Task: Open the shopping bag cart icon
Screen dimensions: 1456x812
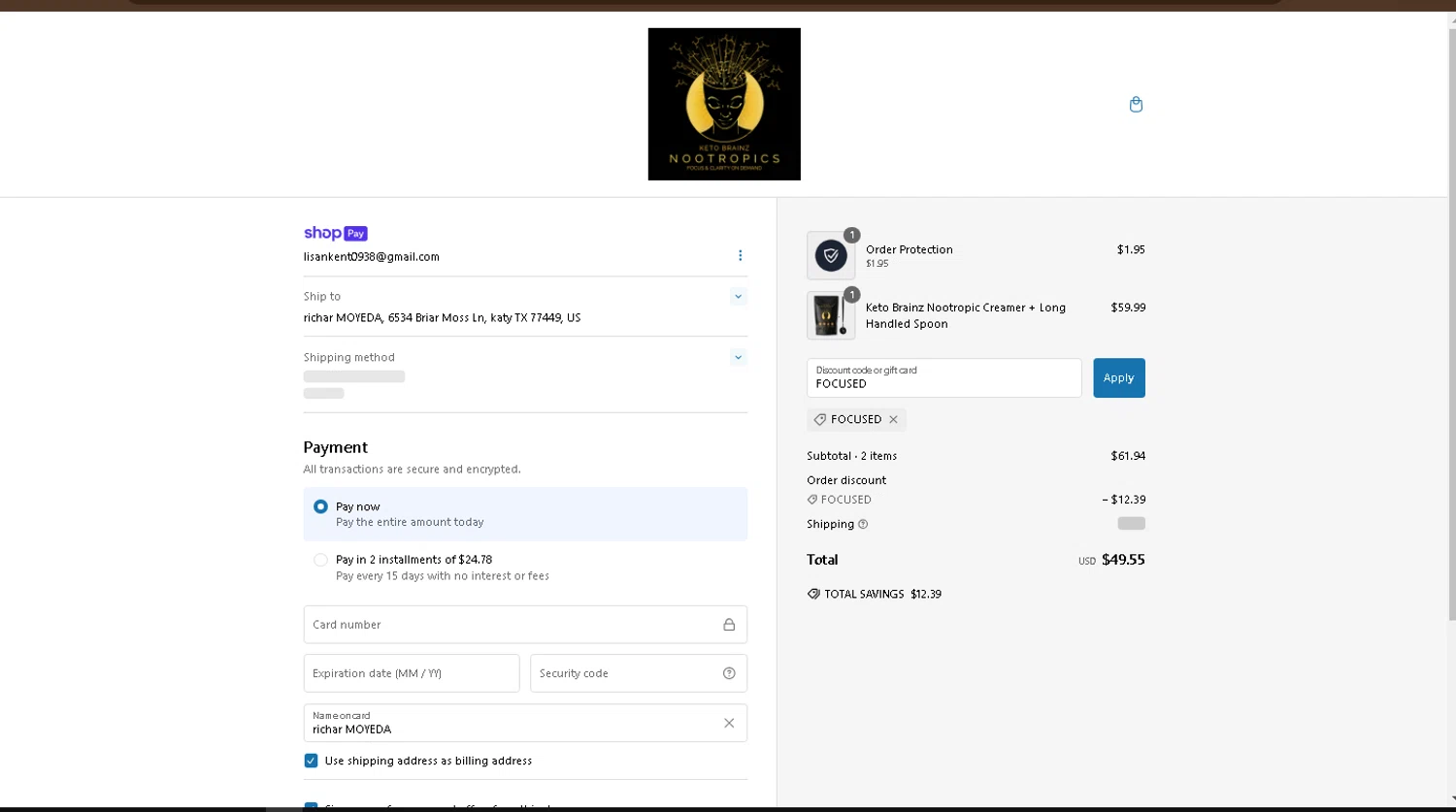Action: (x=1136, y=105)
